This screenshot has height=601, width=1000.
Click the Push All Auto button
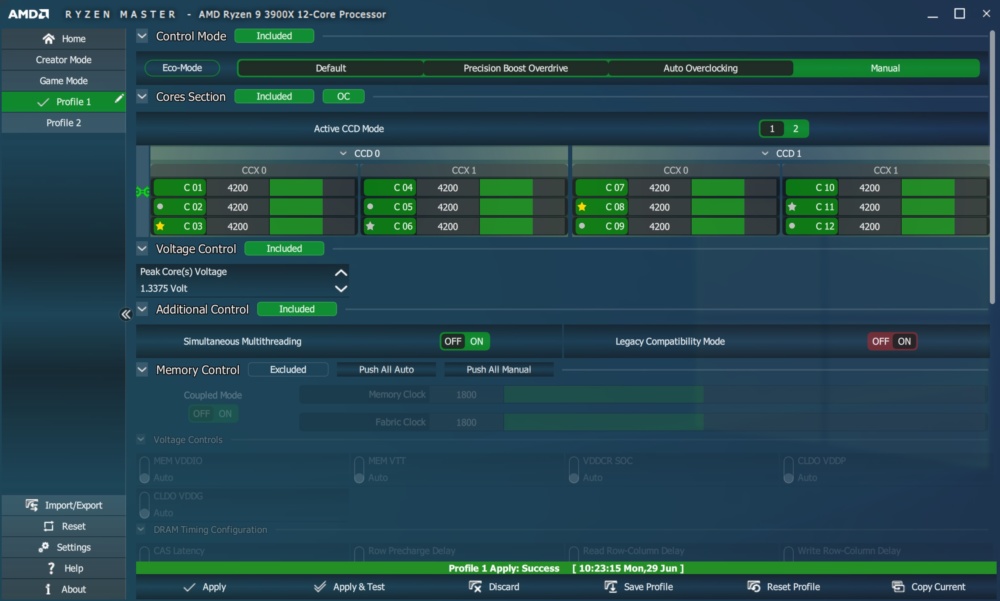tap(386, 369)
